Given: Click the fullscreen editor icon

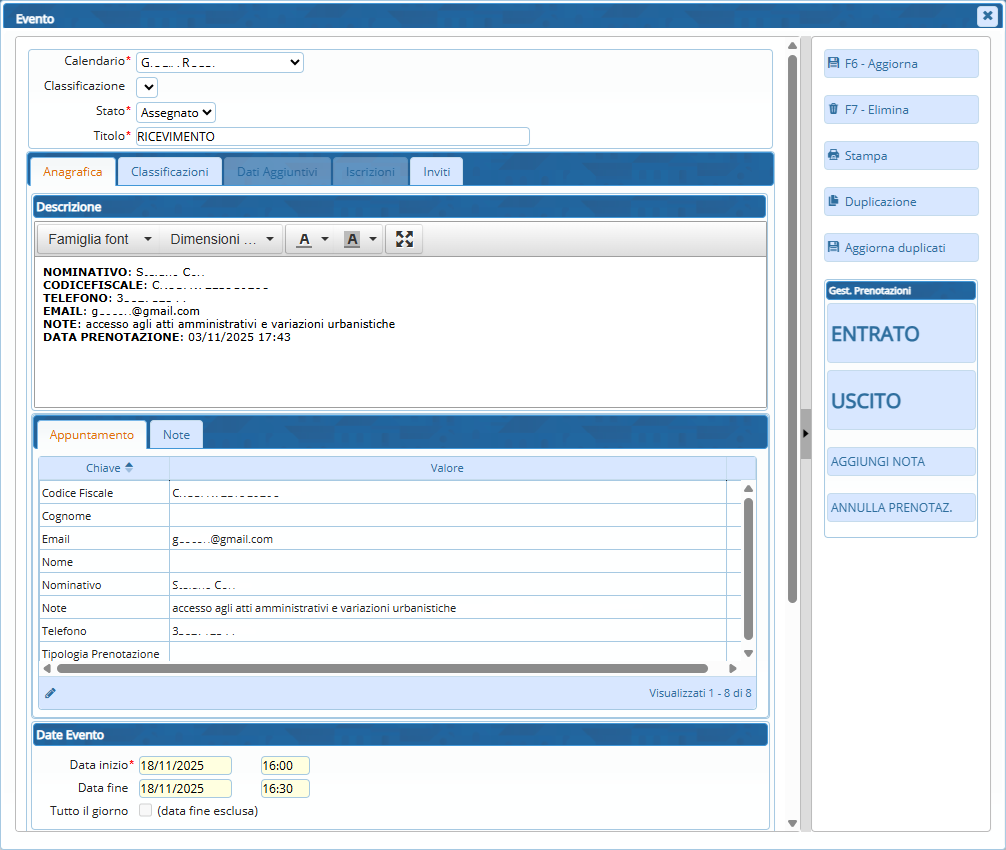Looking at the screenshot, I should coord(404,239).
